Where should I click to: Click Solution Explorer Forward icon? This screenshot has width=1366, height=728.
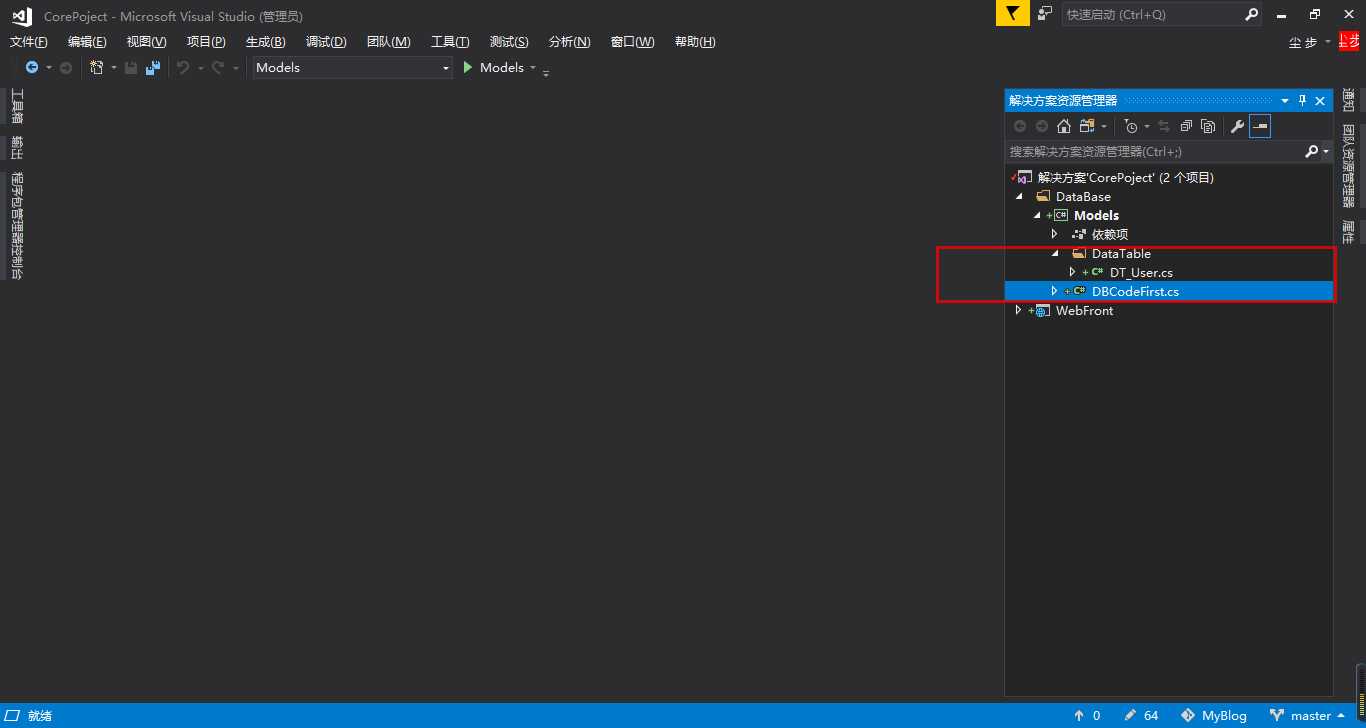[1042, 126]
